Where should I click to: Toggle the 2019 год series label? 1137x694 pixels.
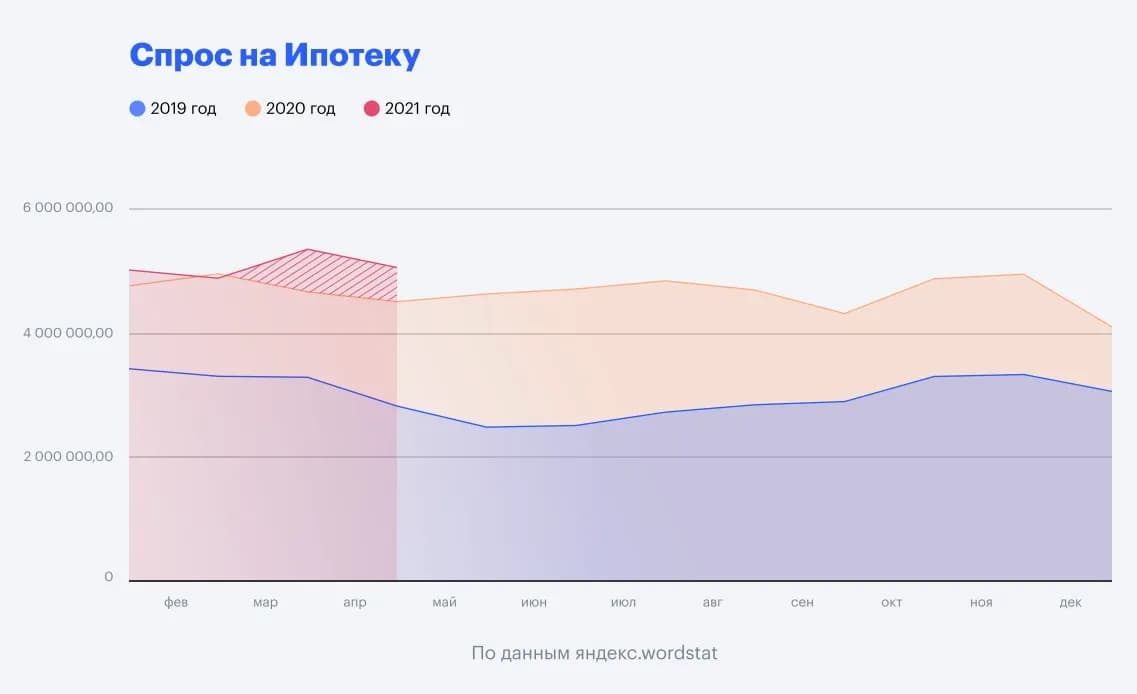[183, 109]
